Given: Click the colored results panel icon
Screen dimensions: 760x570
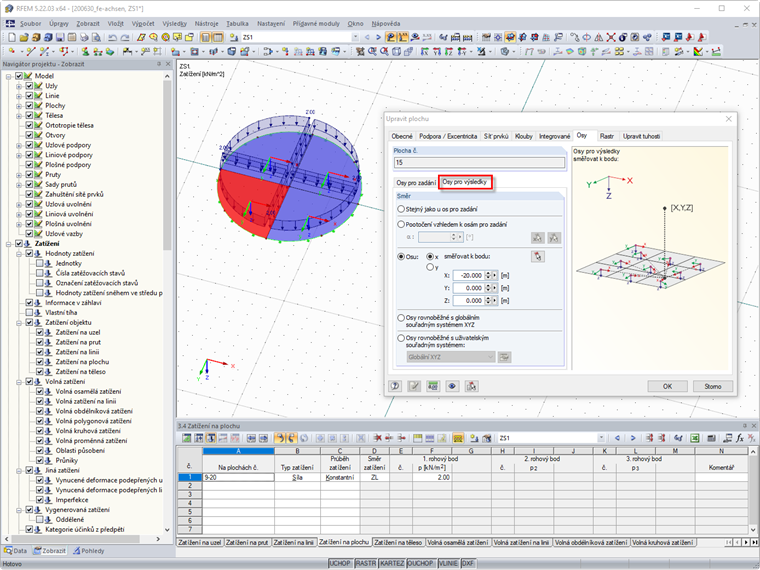Looking at the screenshot, I should (698, 51).
